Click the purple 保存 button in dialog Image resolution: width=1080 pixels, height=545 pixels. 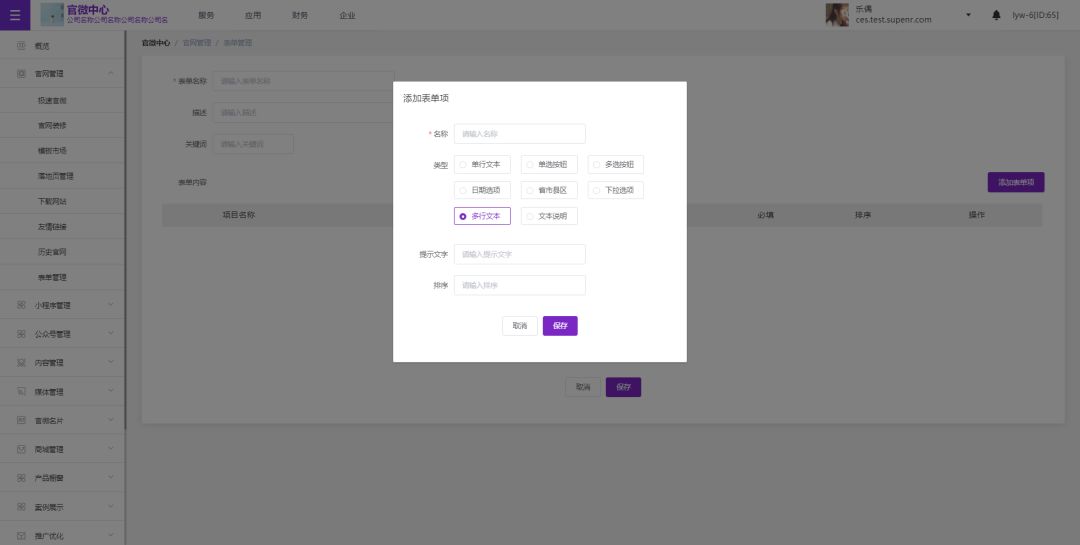pyautogui.click(x=560, y=326)
